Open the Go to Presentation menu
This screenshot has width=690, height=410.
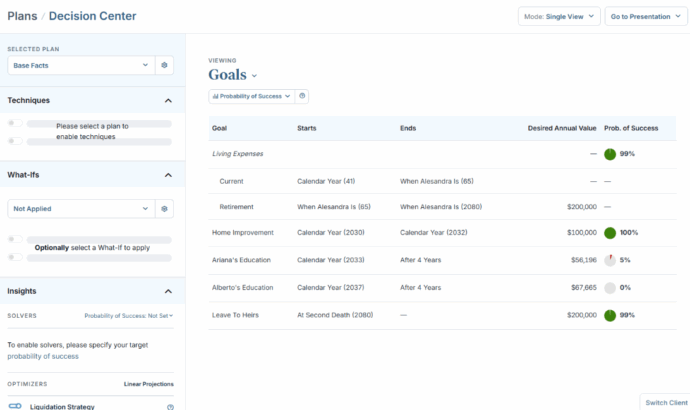coord(646,16)
